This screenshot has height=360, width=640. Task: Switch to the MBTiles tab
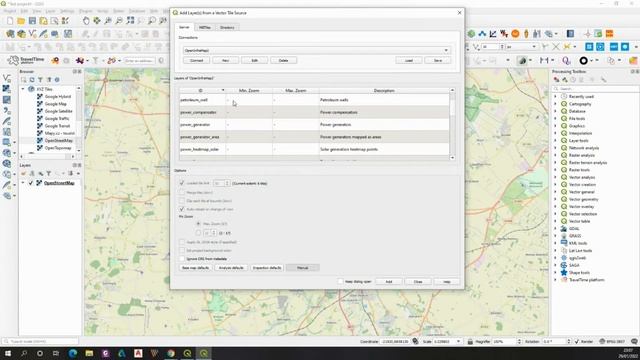[205, 27]
